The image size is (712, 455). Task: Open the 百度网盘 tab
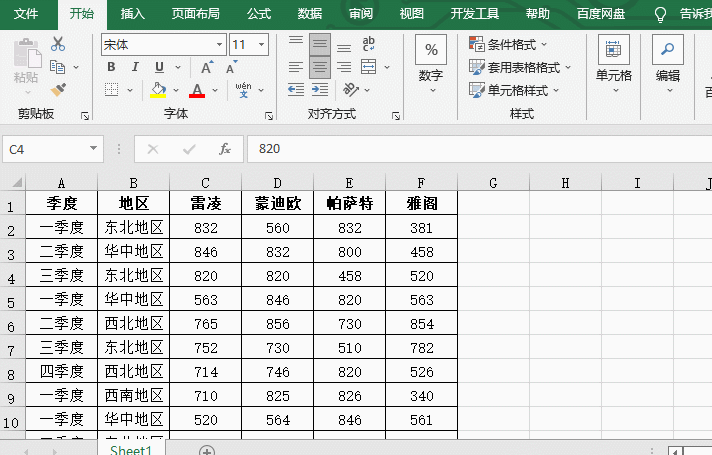point(601,14)
